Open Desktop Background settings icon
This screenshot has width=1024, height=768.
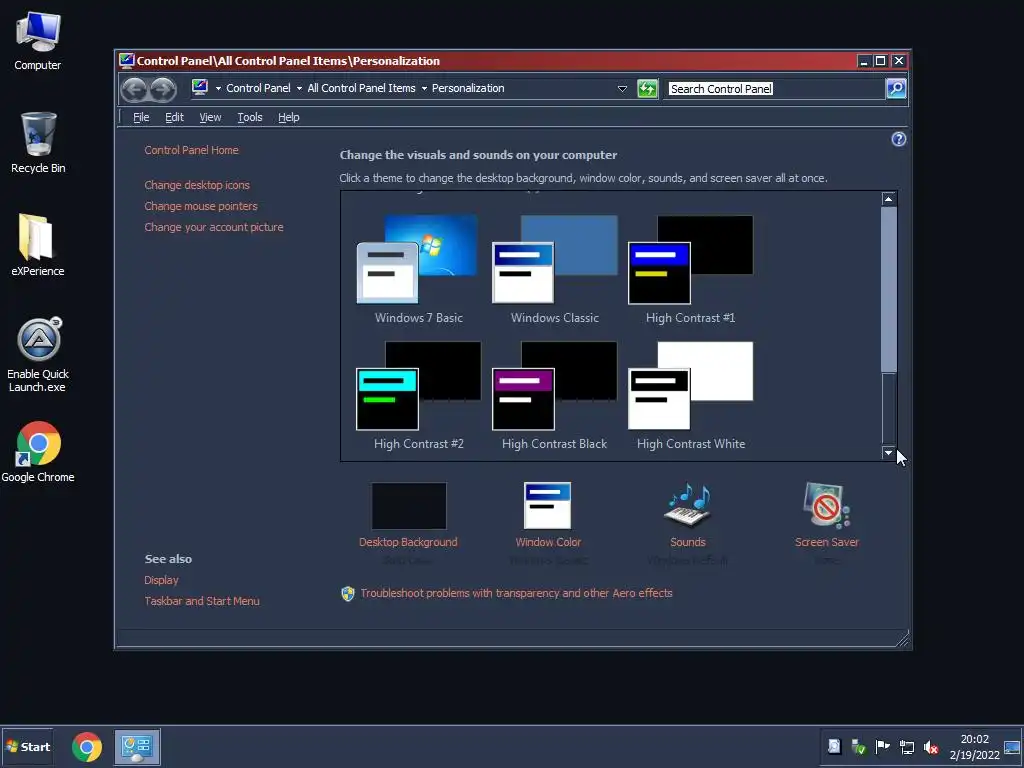(409, 505)
